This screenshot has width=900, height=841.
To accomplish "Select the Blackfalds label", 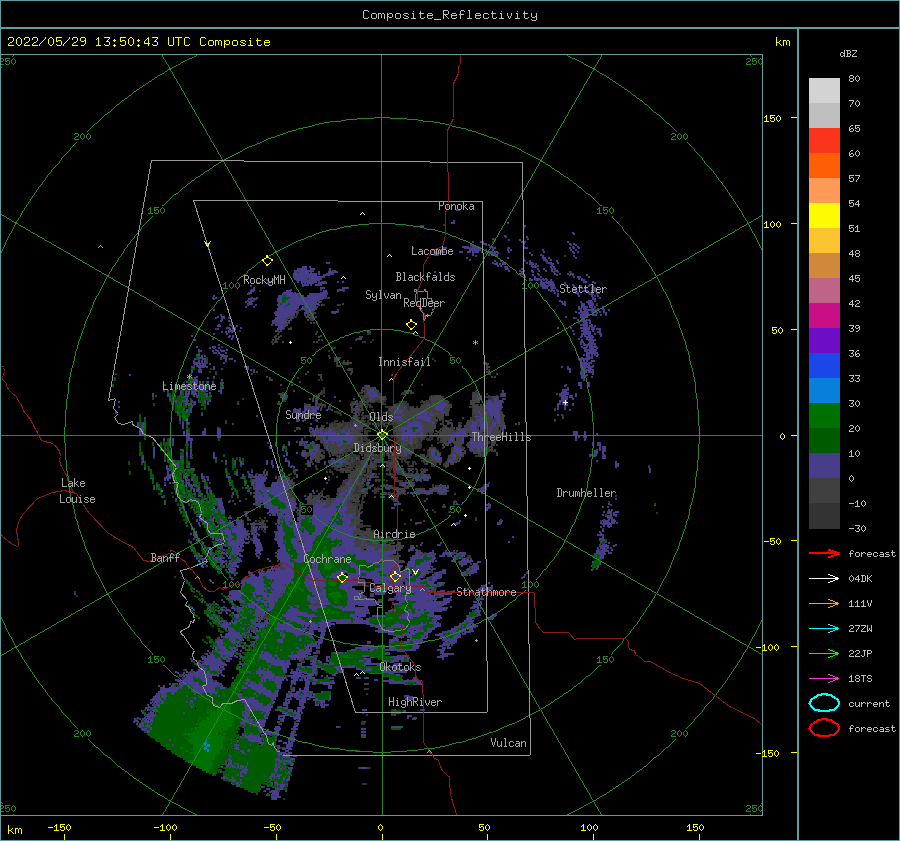I will click(425, 277).
